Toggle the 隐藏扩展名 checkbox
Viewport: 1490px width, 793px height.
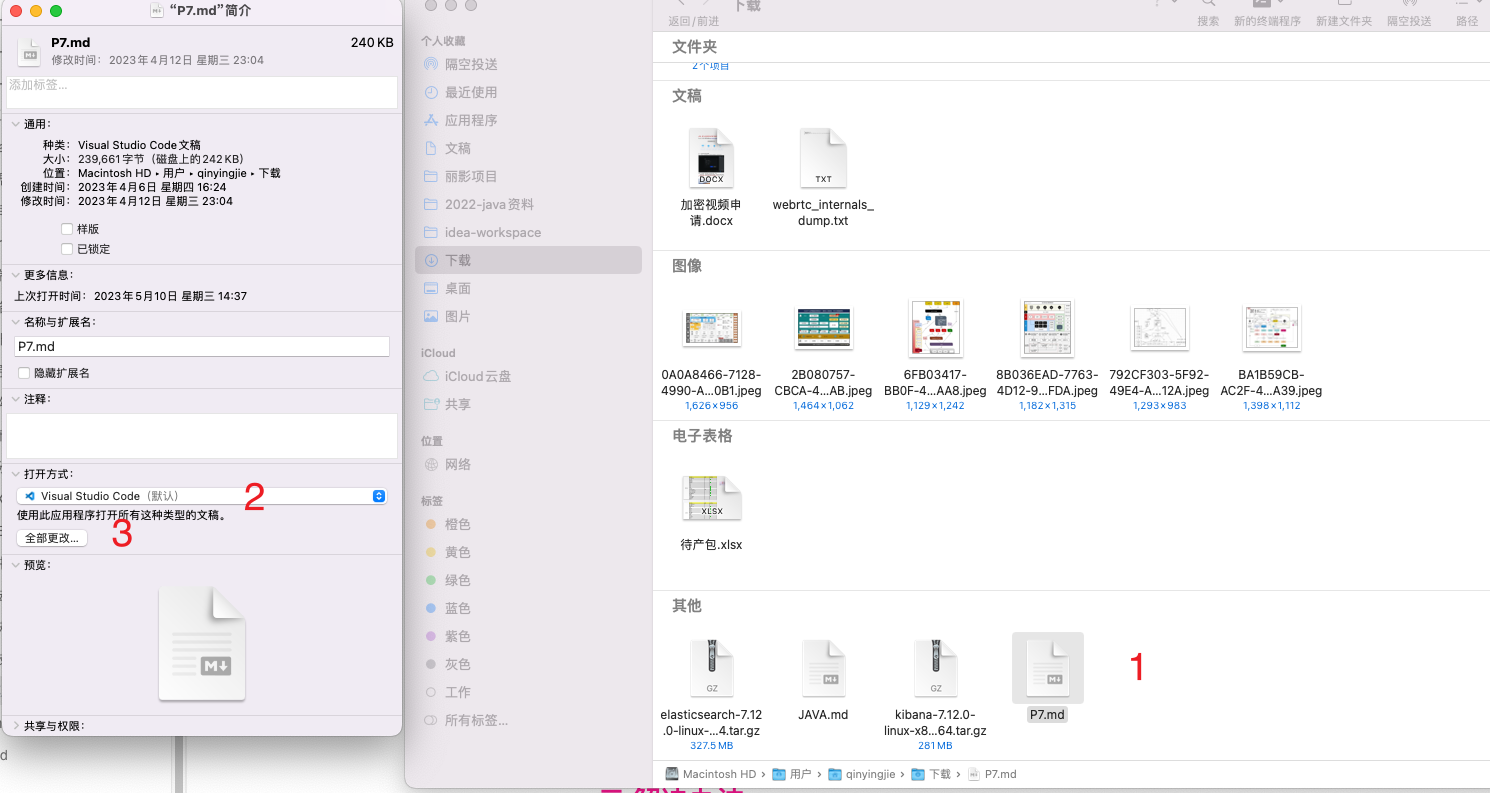[24, 373]
